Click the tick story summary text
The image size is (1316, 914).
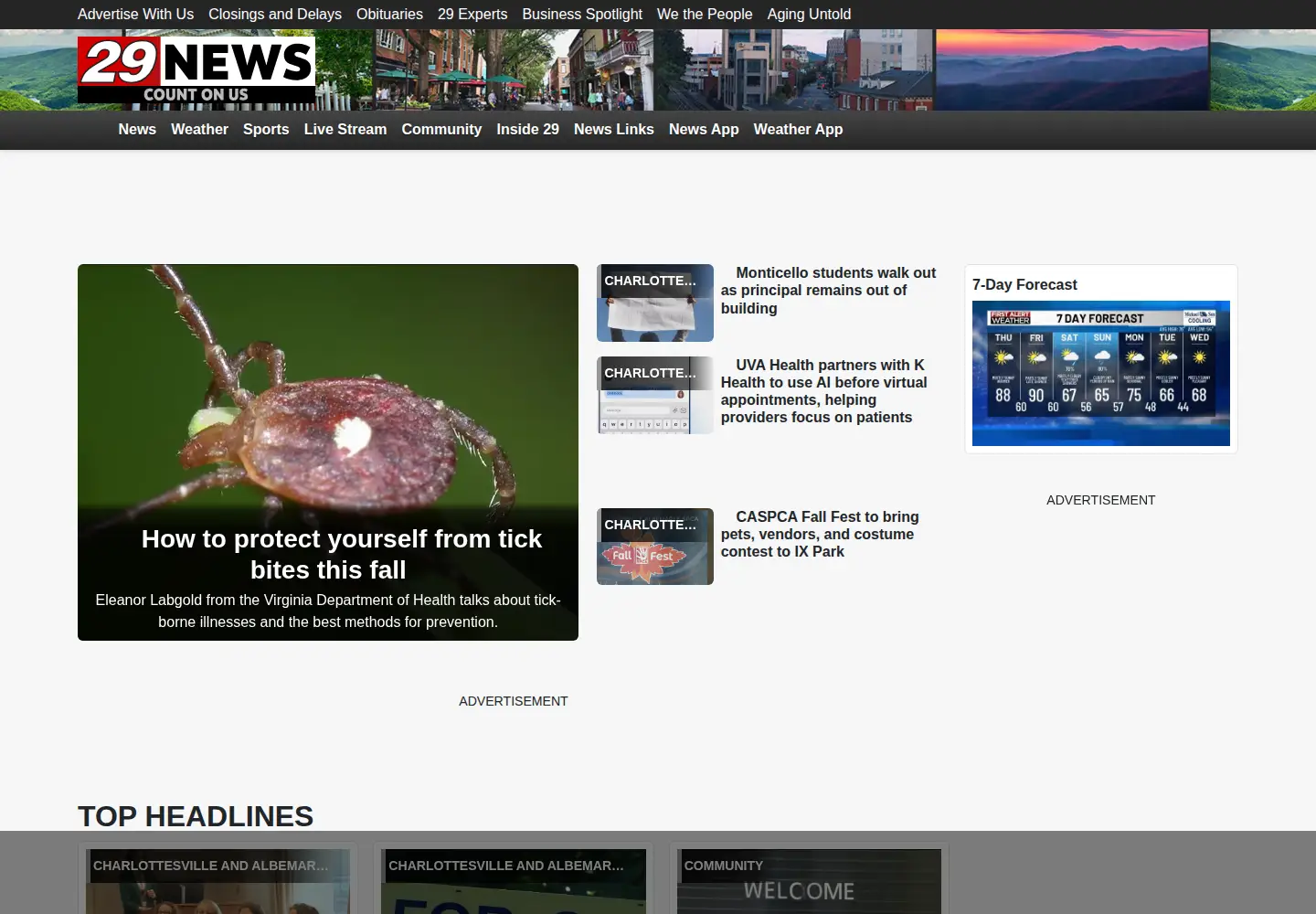[x=328, y=611]
